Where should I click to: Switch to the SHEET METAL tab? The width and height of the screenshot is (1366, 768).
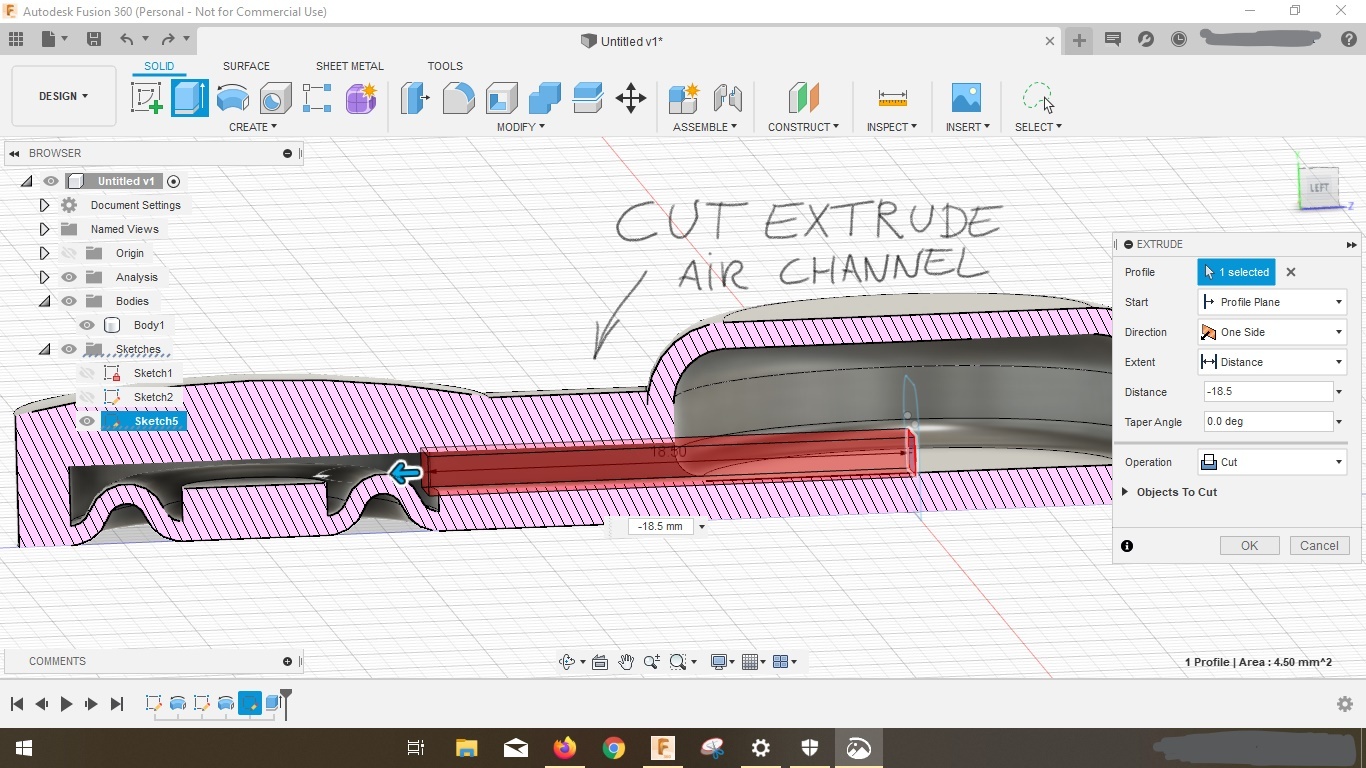[x=350, y=66]
